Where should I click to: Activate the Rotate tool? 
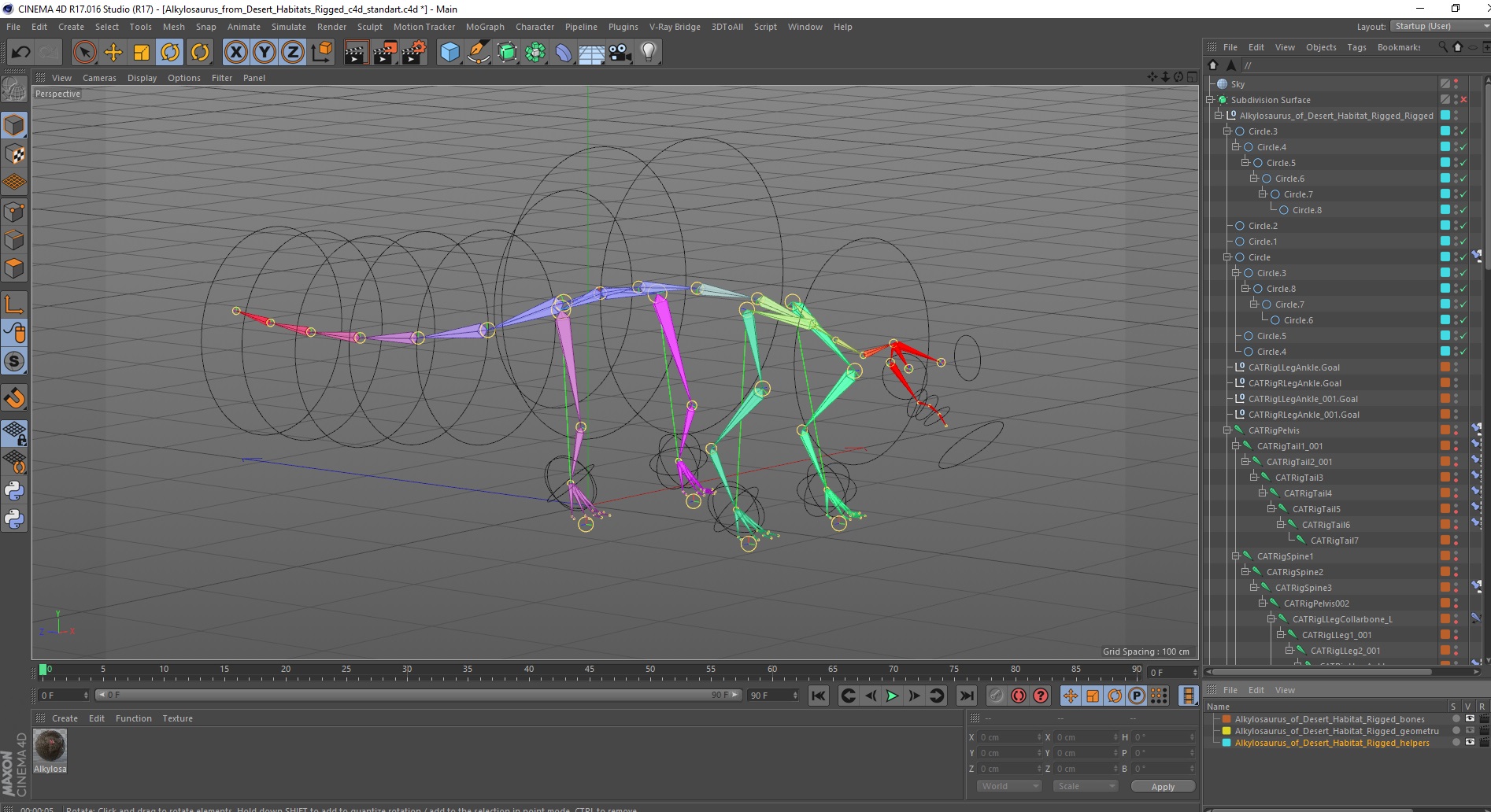(x=170, y=53)
